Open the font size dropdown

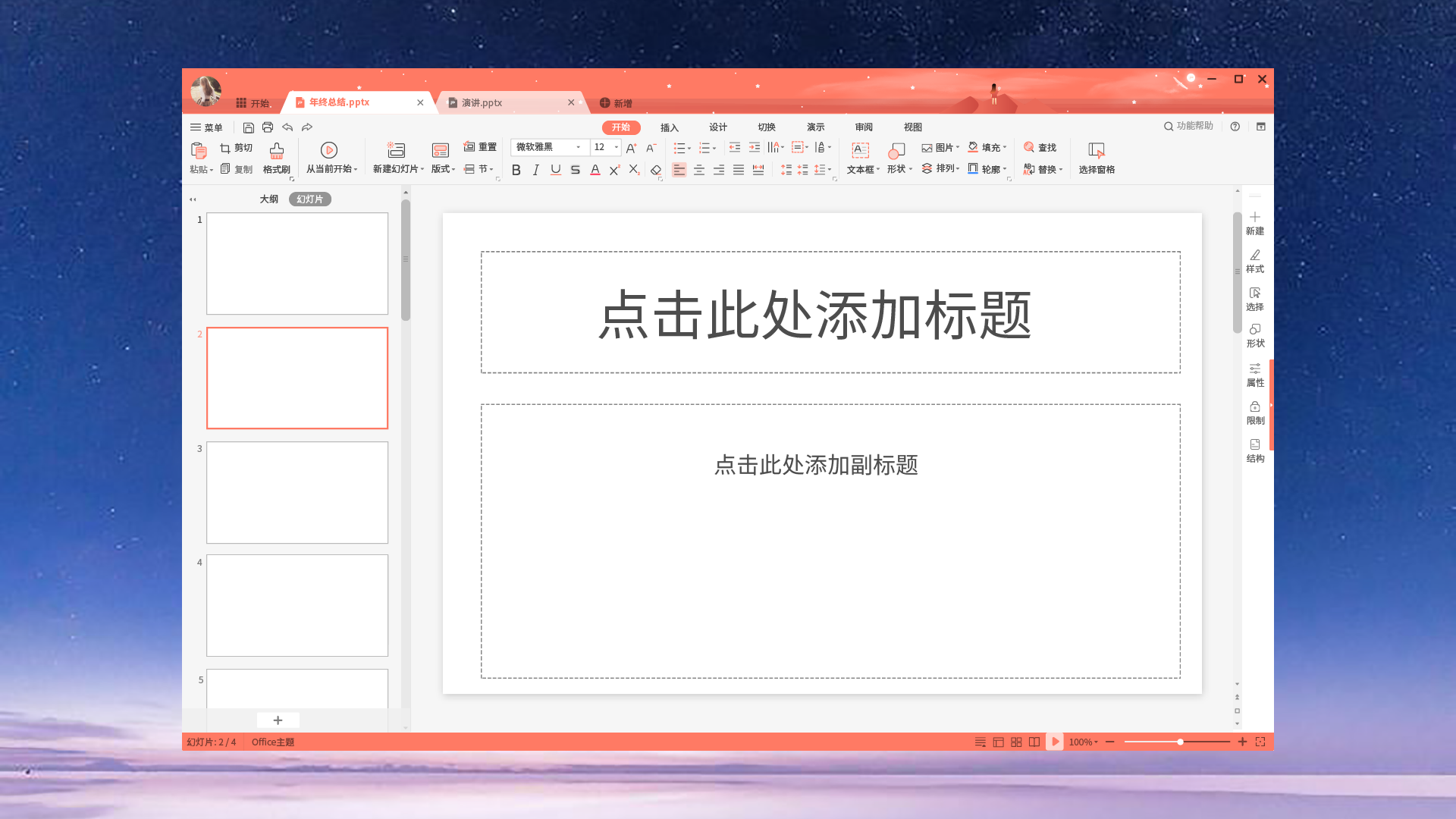point(617,147)
